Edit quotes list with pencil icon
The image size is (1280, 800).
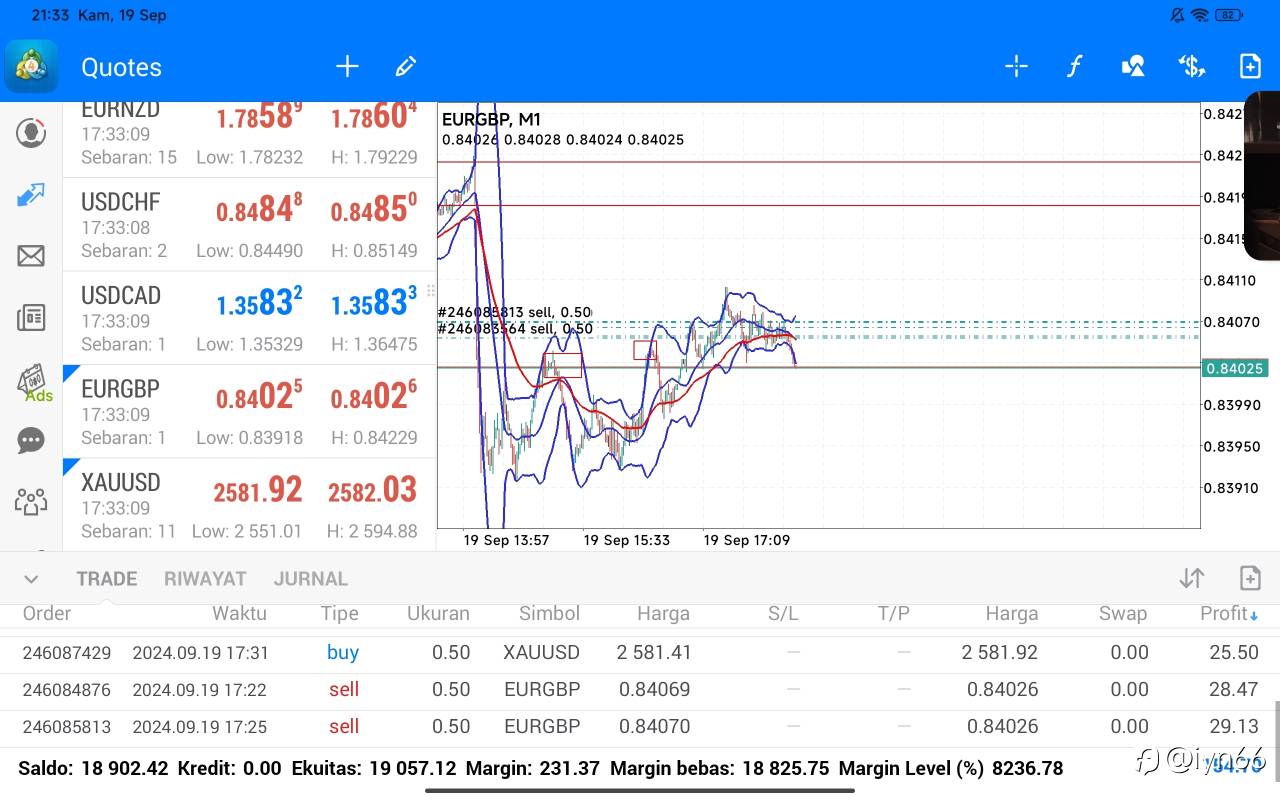tap(405, 67)
